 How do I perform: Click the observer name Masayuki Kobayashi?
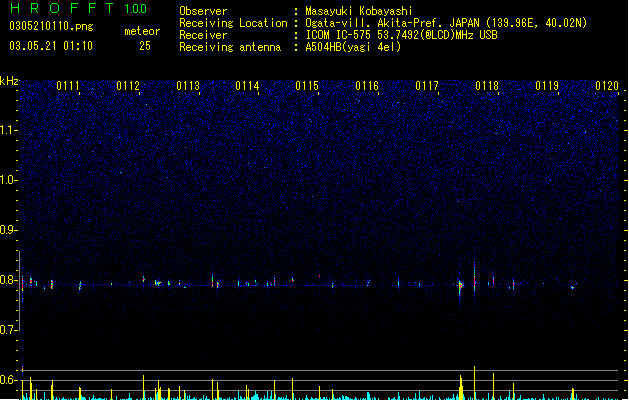point(359,11)
